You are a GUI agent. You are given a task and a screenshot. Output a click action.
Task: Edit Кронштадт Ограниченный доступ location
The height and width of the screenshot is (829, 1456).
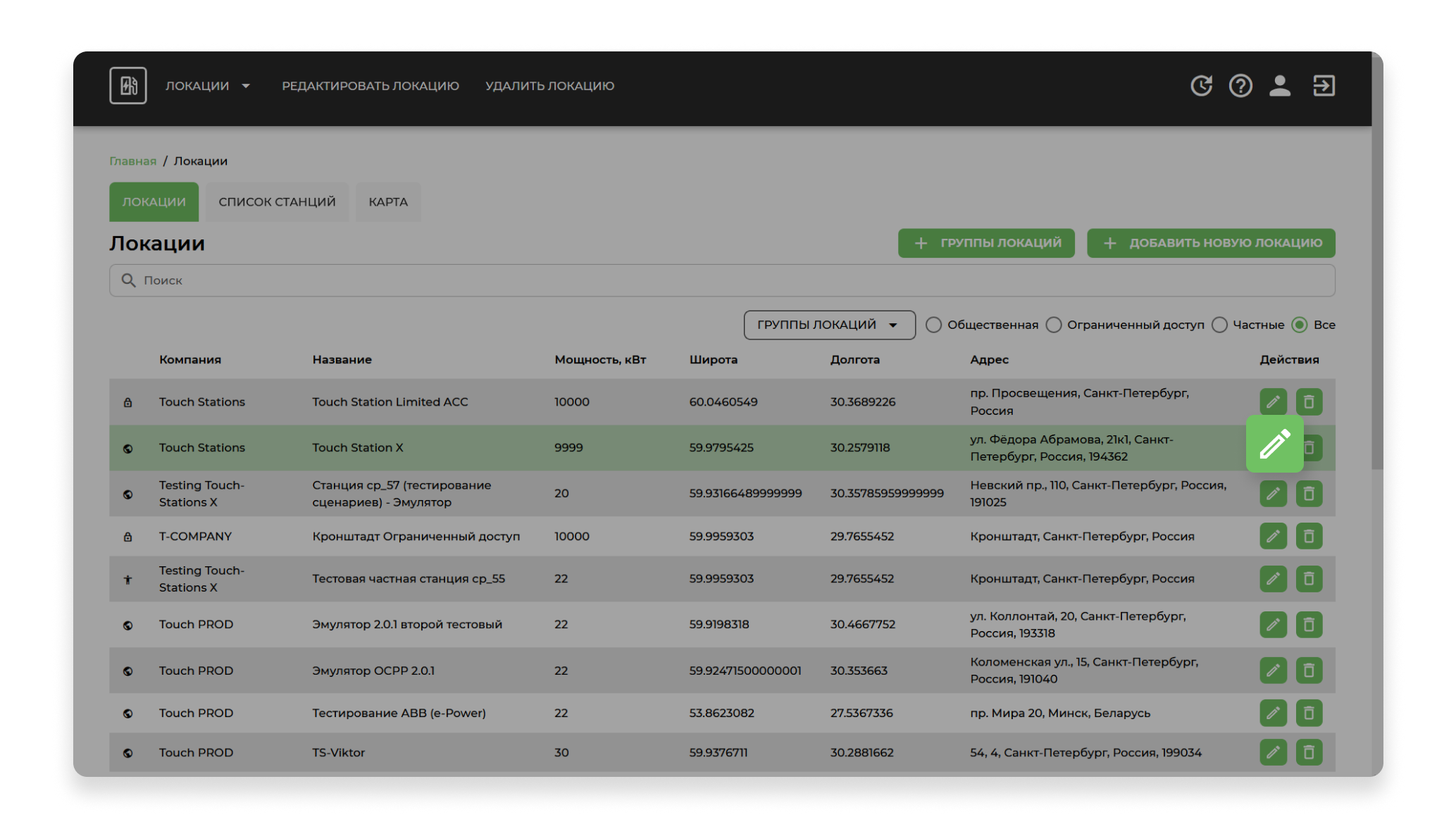[x=1273, y=536]
